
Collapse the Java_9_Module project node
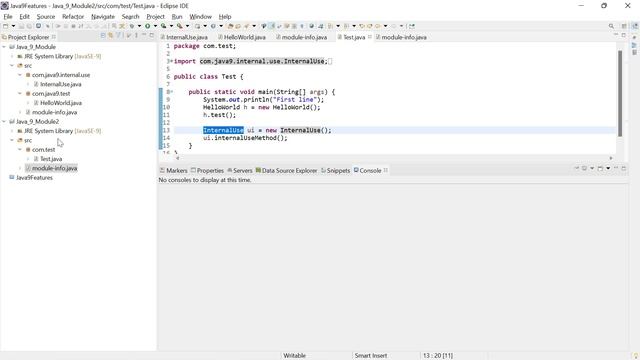(x=4, y=47)
